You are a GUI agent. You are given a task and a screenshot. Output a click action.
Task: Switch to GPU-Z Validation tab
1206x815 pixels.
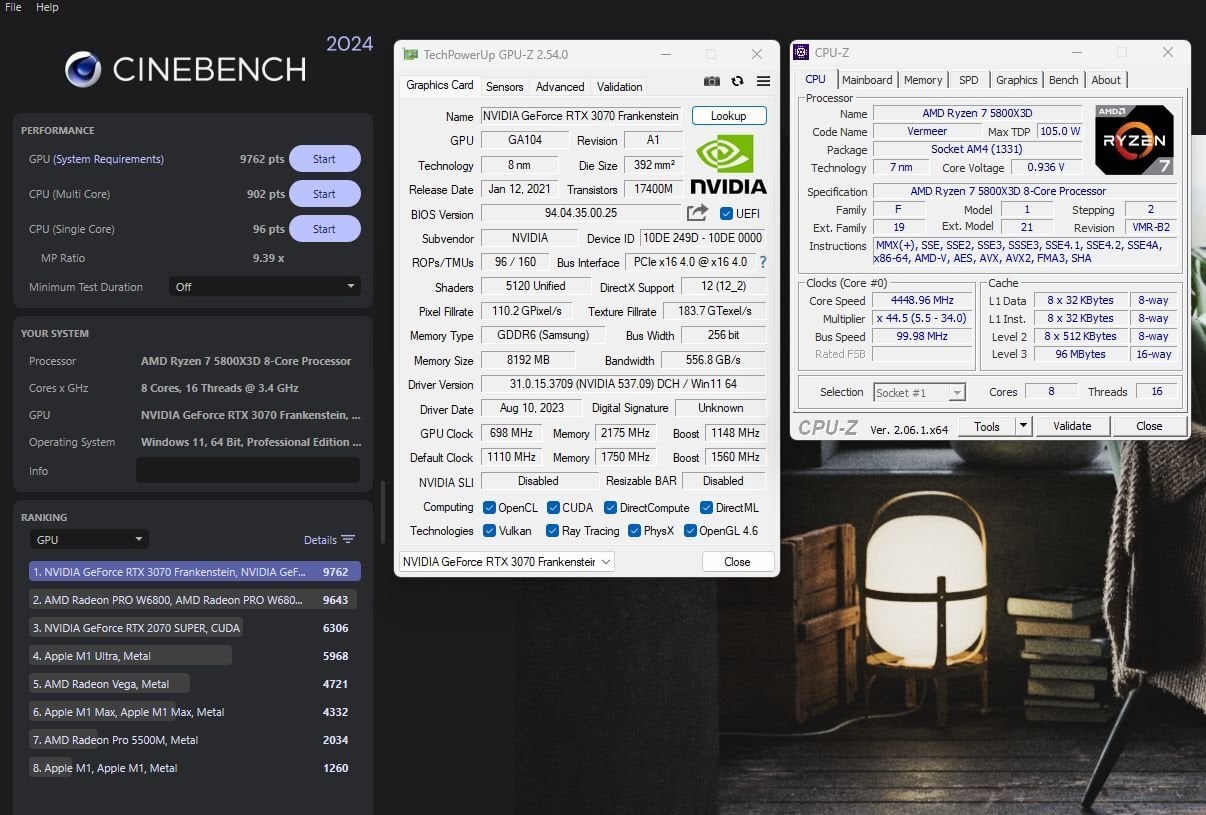click(620, 87)
